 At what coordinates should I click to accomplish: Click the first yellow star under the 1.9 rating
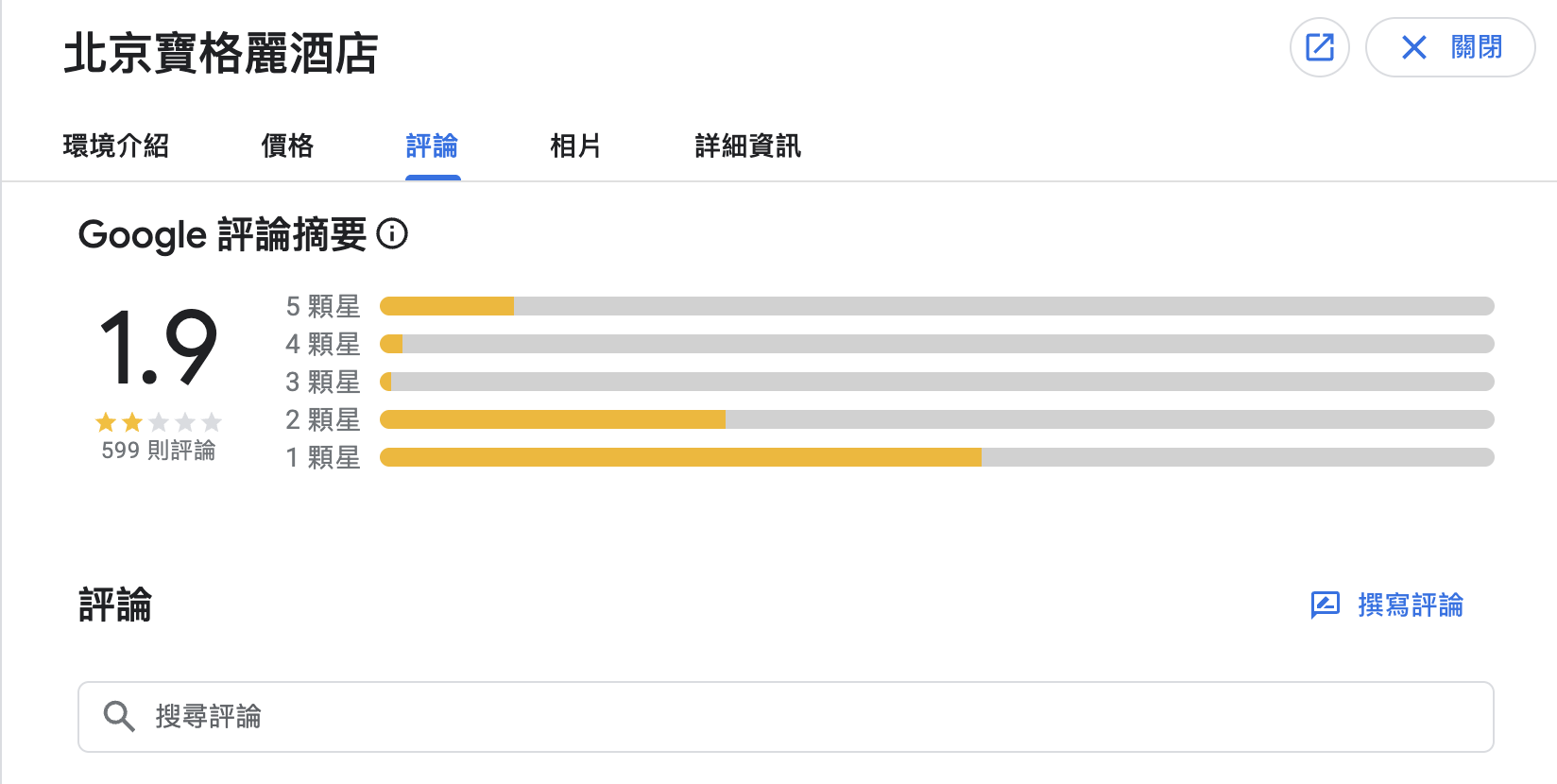point(106,423)
